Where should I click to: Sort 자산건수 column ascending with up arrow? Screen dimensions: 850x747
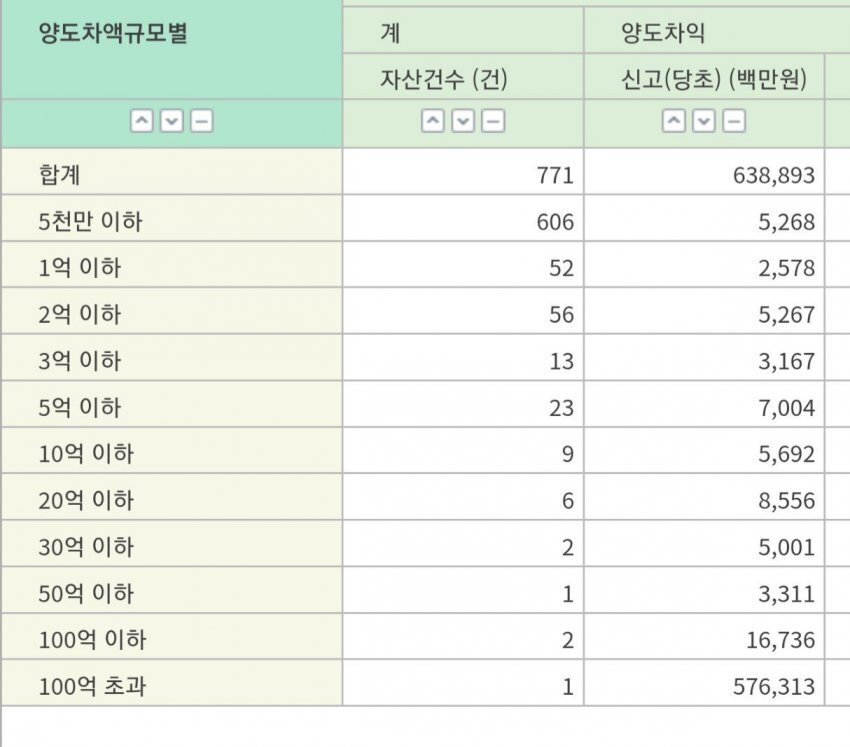tap(433, 122)
